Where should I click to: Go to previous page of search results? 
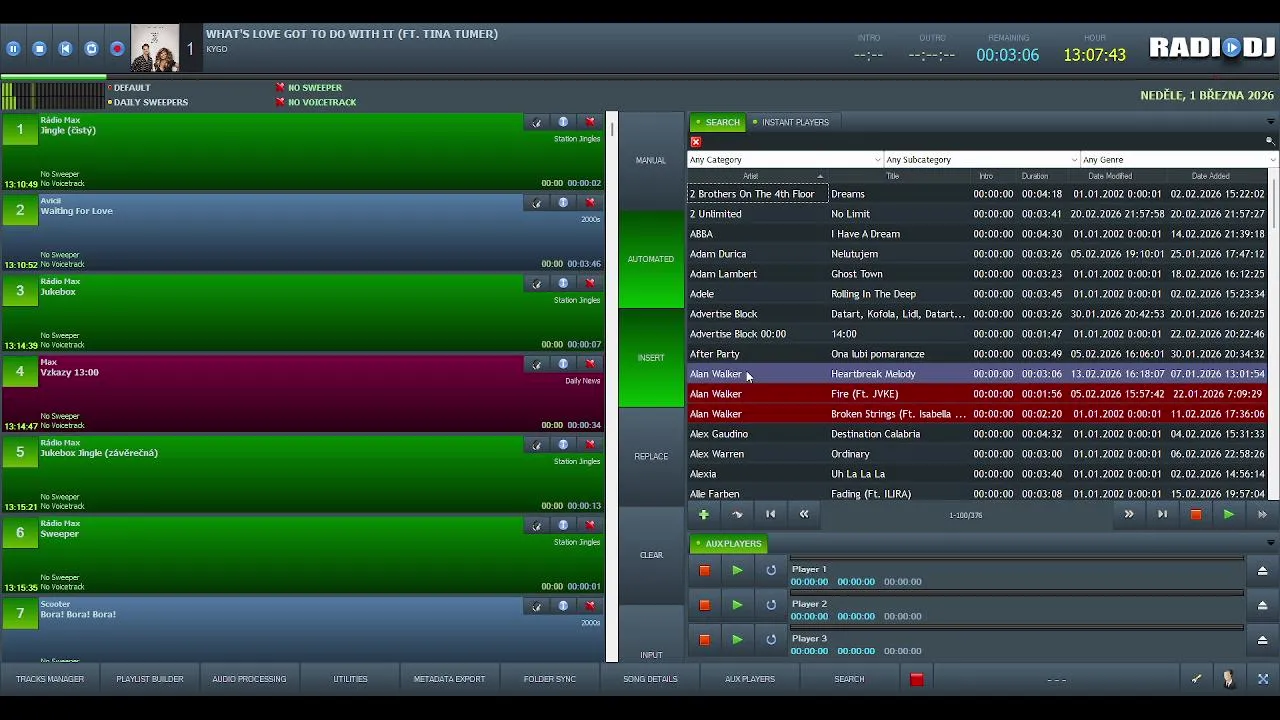point(804,514)
